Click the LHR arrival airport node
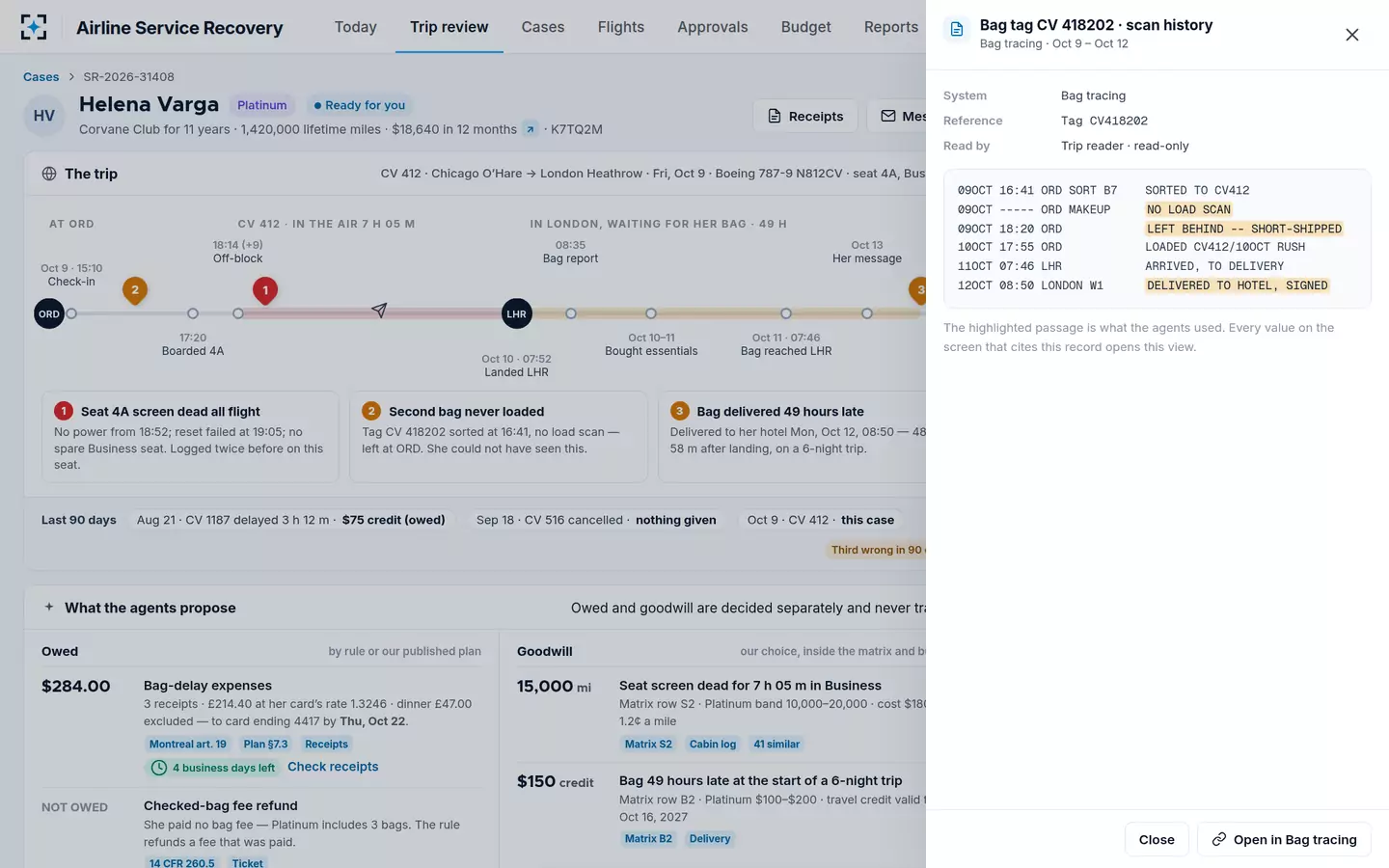Image resolution: width=1389 pixels, height=868 pixels. click(517, 313)
